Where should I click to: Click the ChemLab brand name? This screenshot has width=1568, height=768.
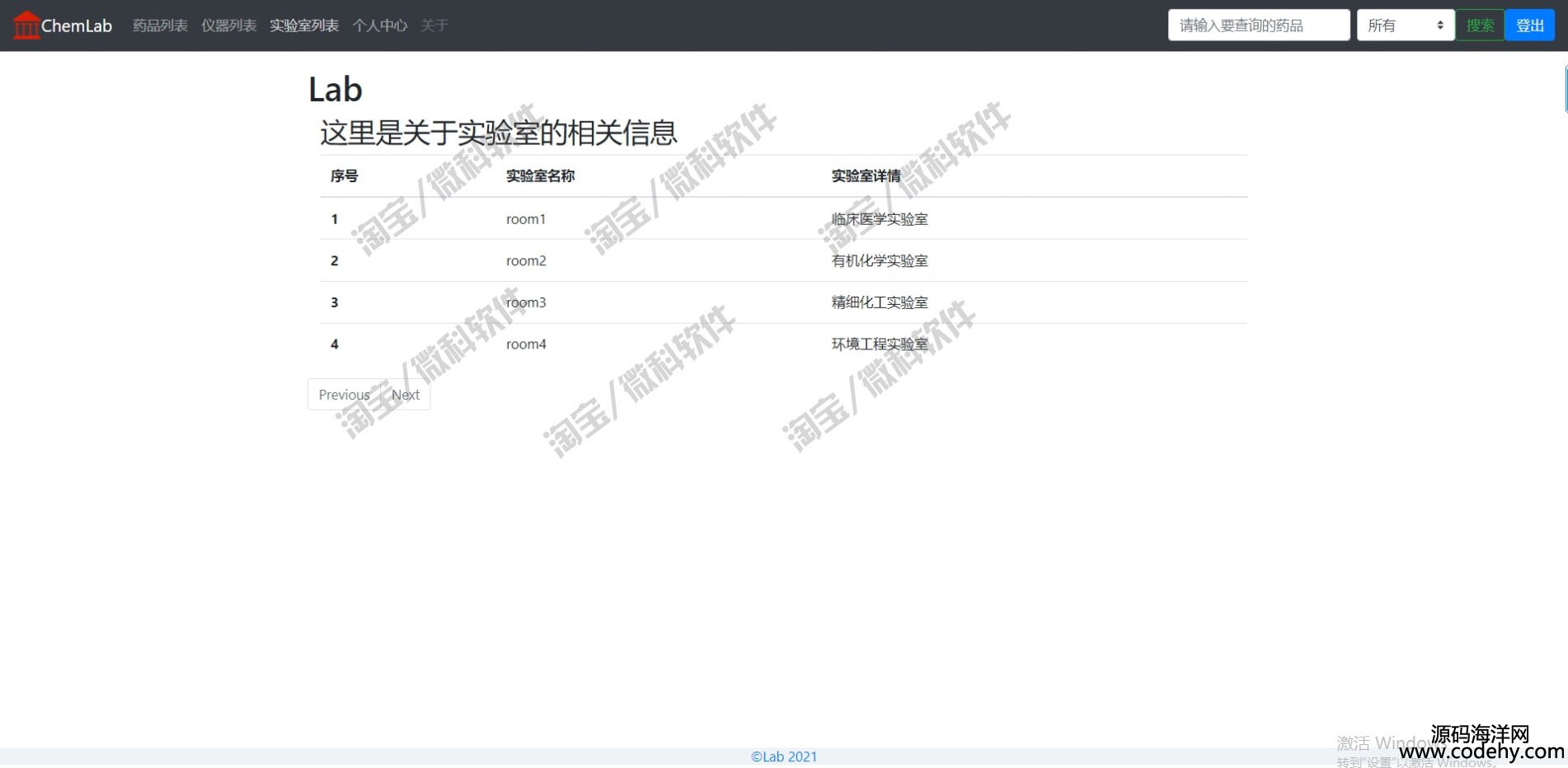[x=77, y=26]
